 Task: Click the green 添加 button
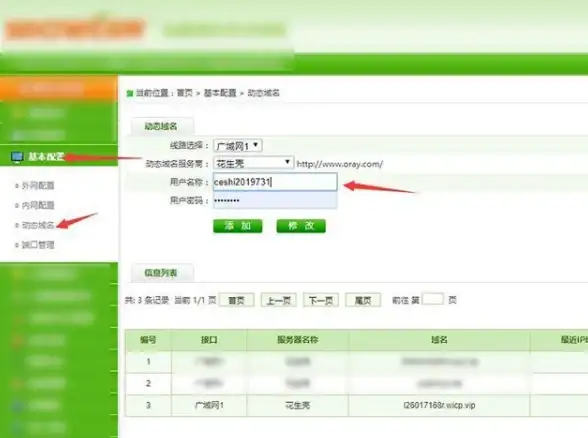[237, 226]
